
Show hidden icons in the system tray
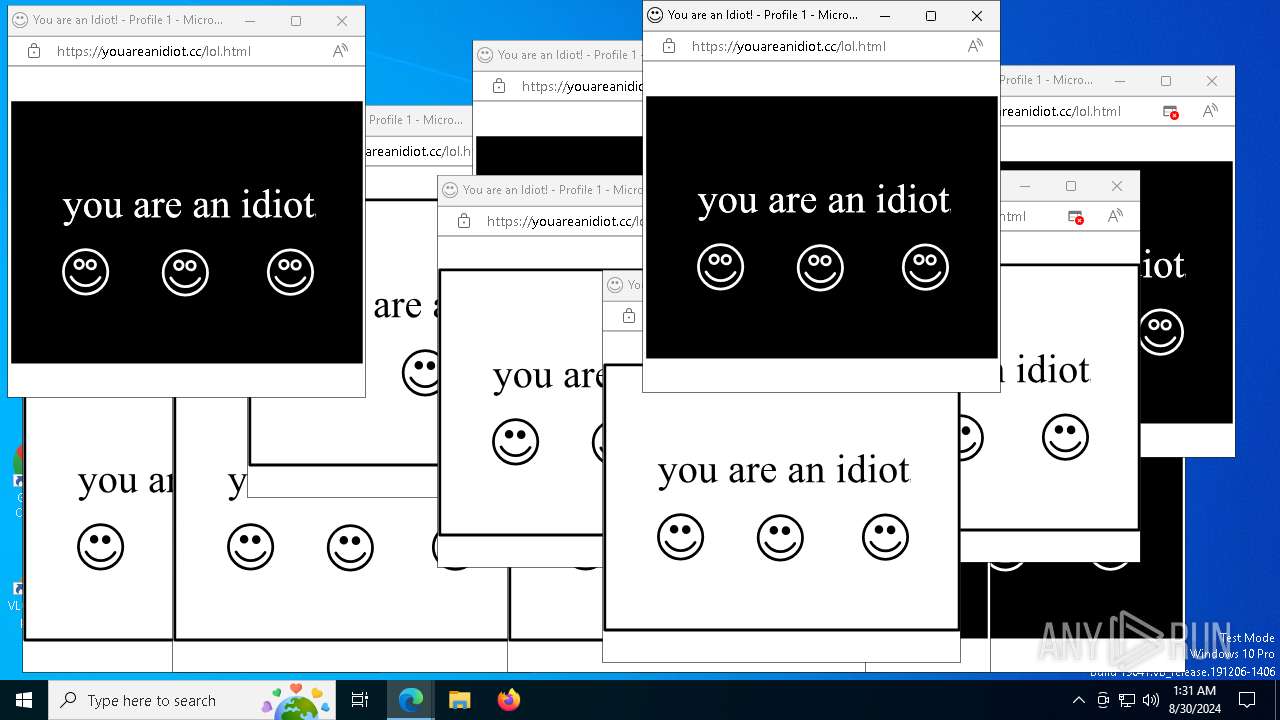[1078, 700]
